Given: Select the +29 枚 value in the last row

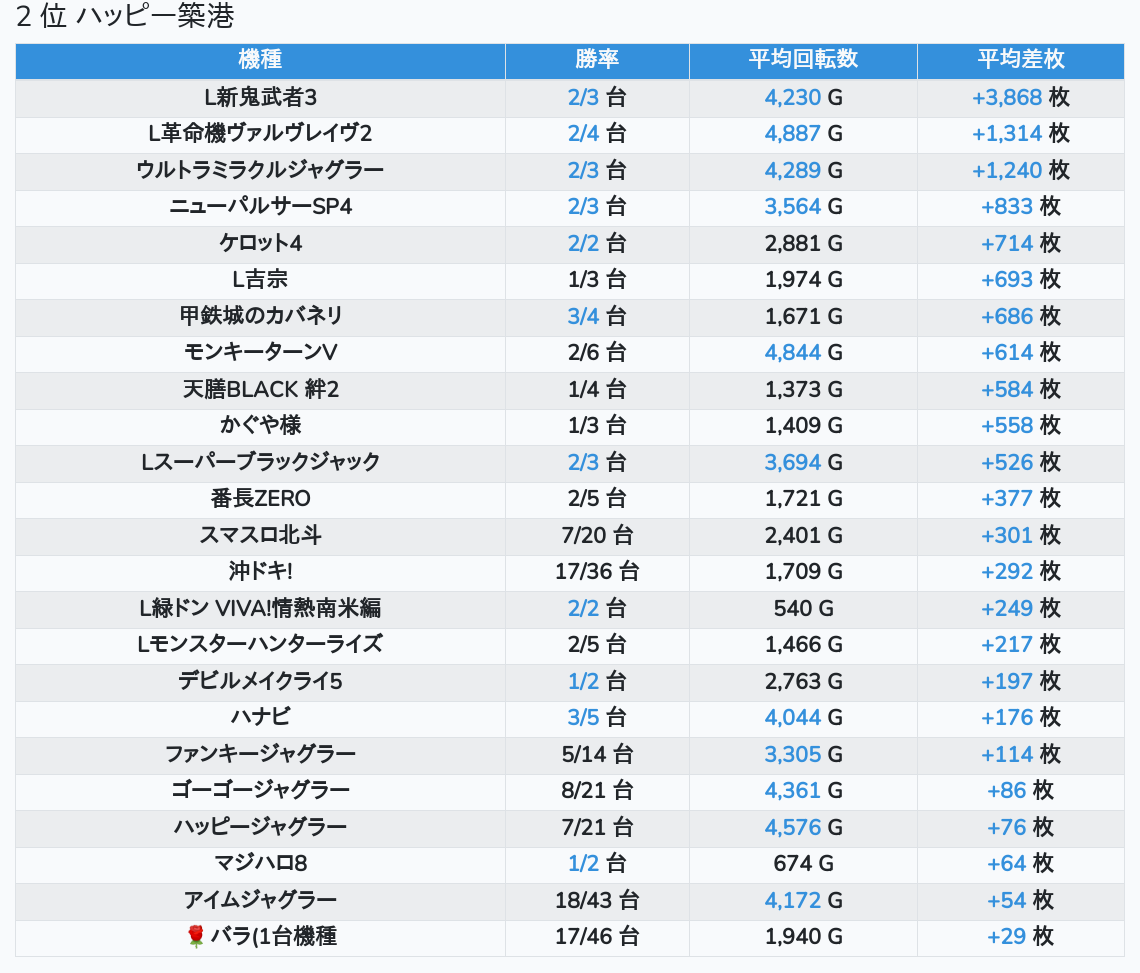Looking at the screenshot, I should 1020,937.
